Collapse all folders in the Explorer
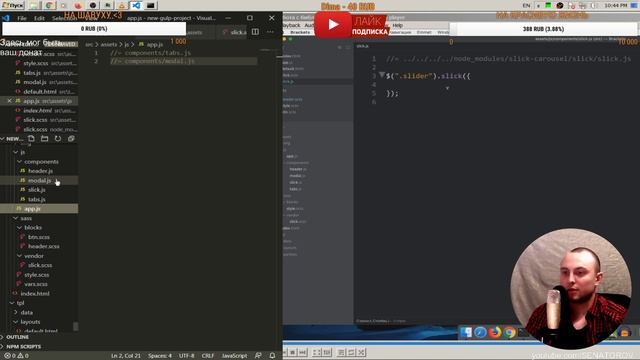This screenshot has height=360, width=640. [x=71, y=139]
